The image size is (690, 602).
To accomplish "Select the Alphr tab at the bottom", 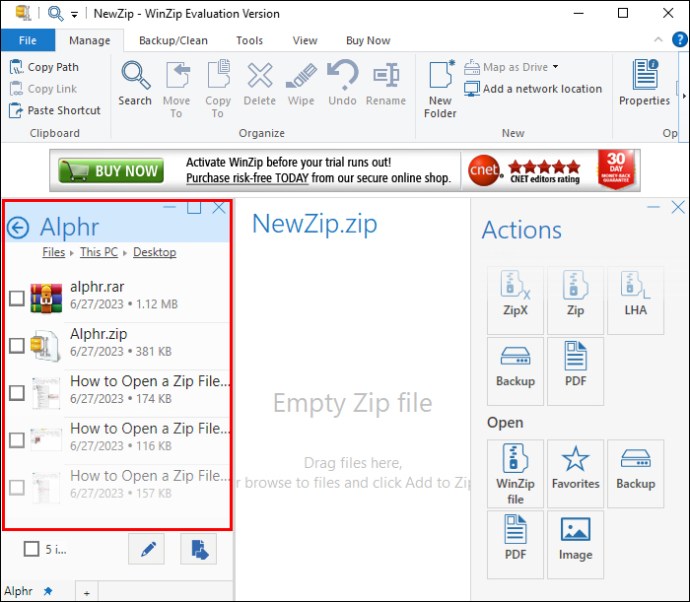I will [x=19, y=591].
